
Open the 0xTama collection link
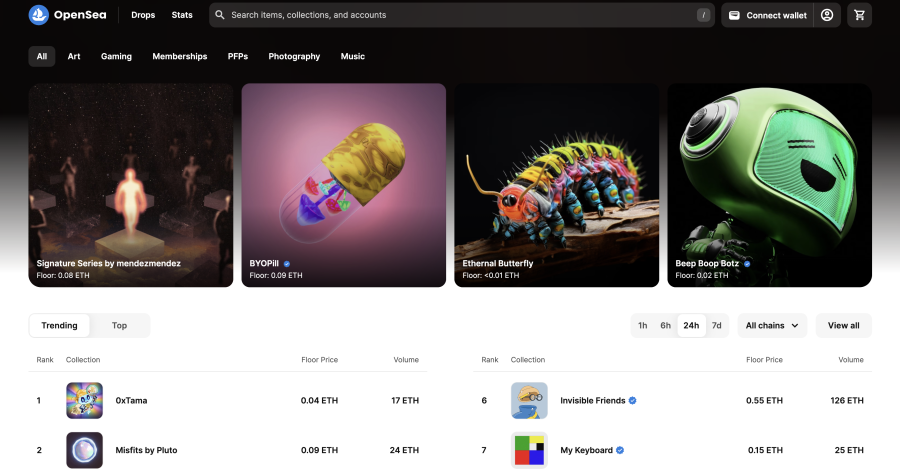point(131,400)
